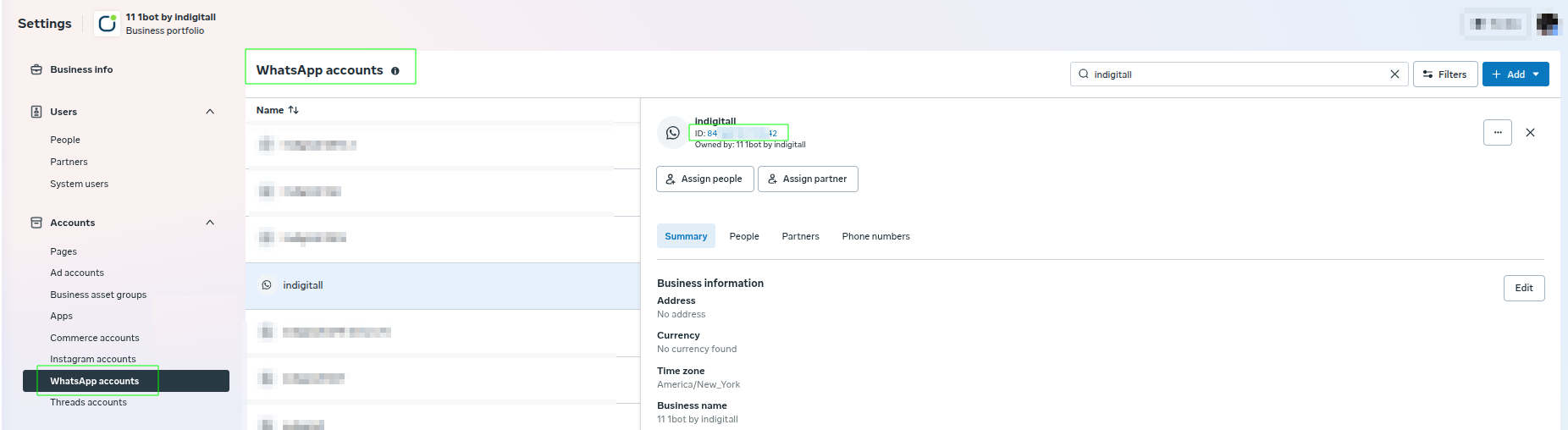Select WhatsApp accounts in sidebar
The image size is (1568, 430).
click(126, 381)
